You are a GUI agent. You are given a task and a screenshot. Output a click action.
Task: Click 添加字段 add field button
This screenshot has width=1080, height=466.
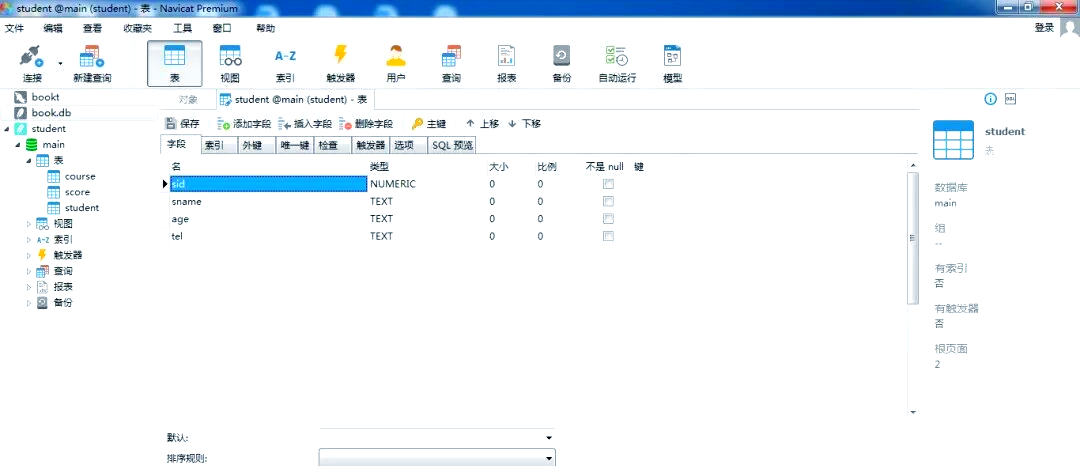click(x=245, y=124)
